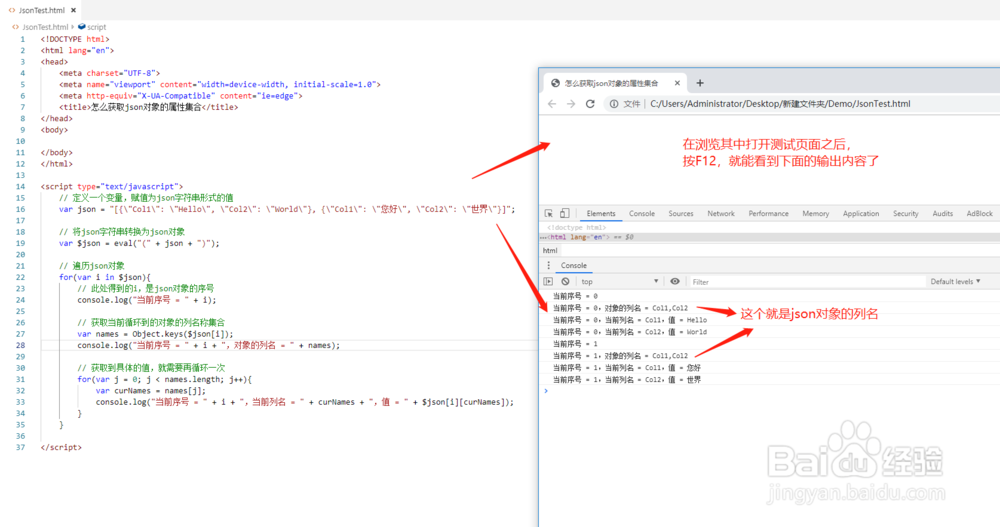Expand the html element ellipsis in Elements panel

pyautogui.click(x=543, y=237)
